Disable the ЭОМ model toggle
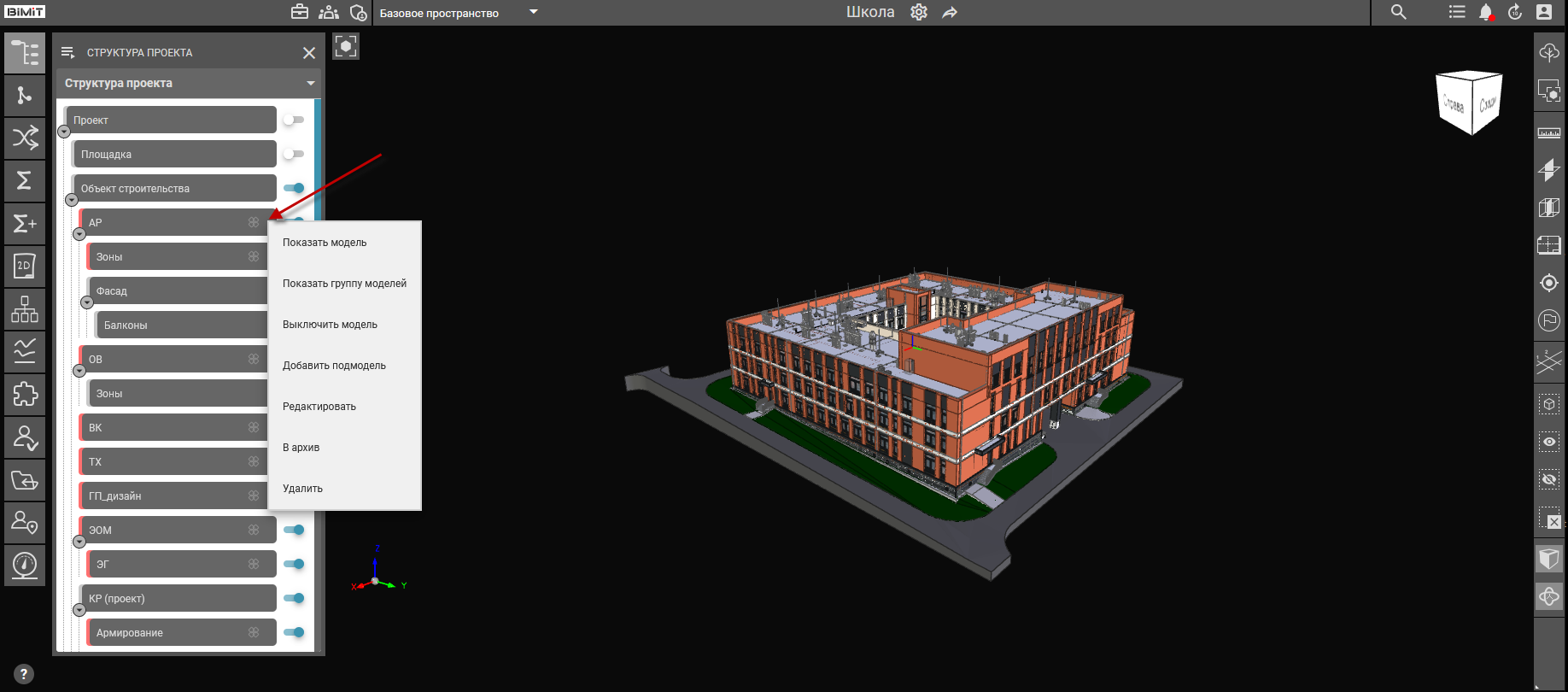Screen dimensions: 1568x692 click(x=294, y=530)
